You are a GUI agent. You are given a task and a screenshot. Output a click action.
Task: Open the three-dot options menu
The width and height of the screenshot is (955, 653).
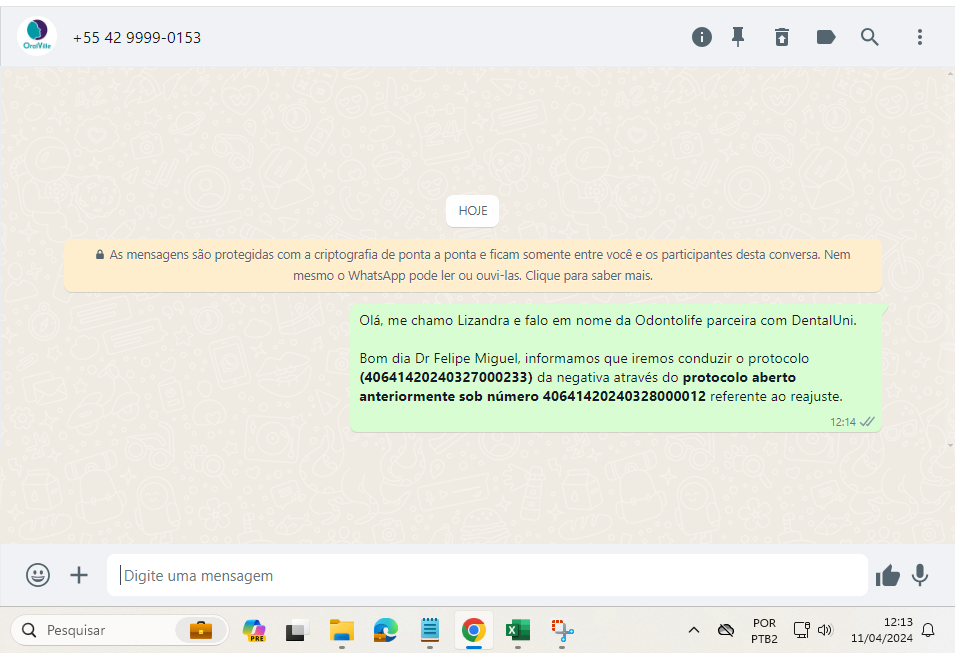pyautogui.click(x=920, y=37)
